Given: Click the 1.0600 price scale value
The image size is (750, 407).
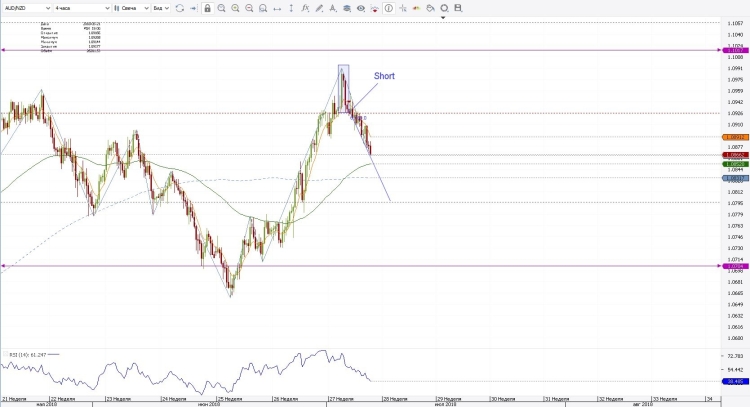Looking at the screenshot, I should pyautogui.click(x=735, y=338).
